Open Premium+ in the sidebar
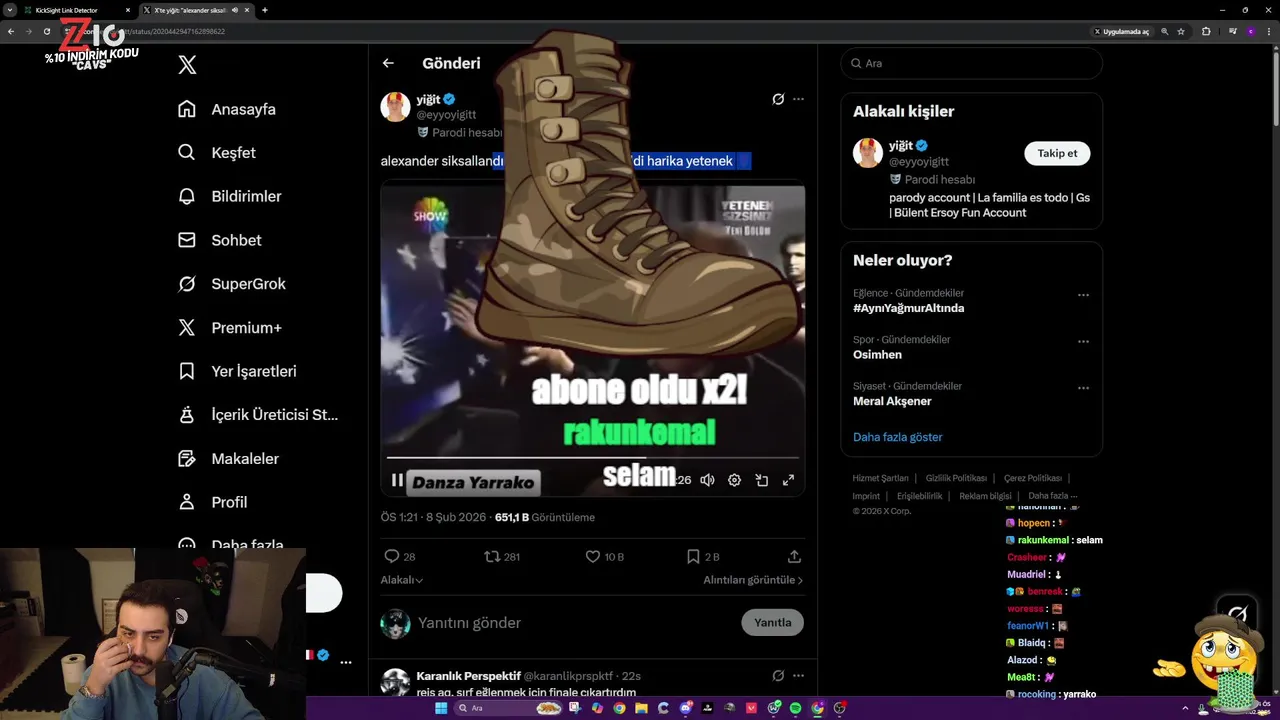The height and width of the screenshot is (720, 1280). click(x=230, y=327)
